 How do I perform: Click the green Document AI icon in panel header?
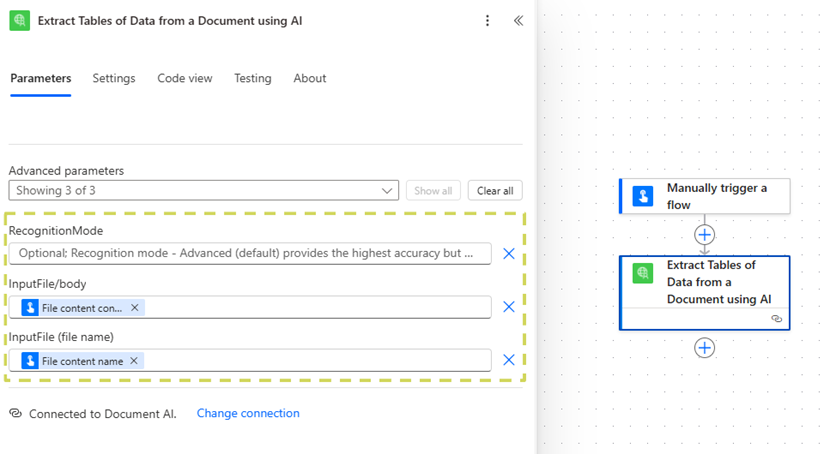tap(20, 21)
